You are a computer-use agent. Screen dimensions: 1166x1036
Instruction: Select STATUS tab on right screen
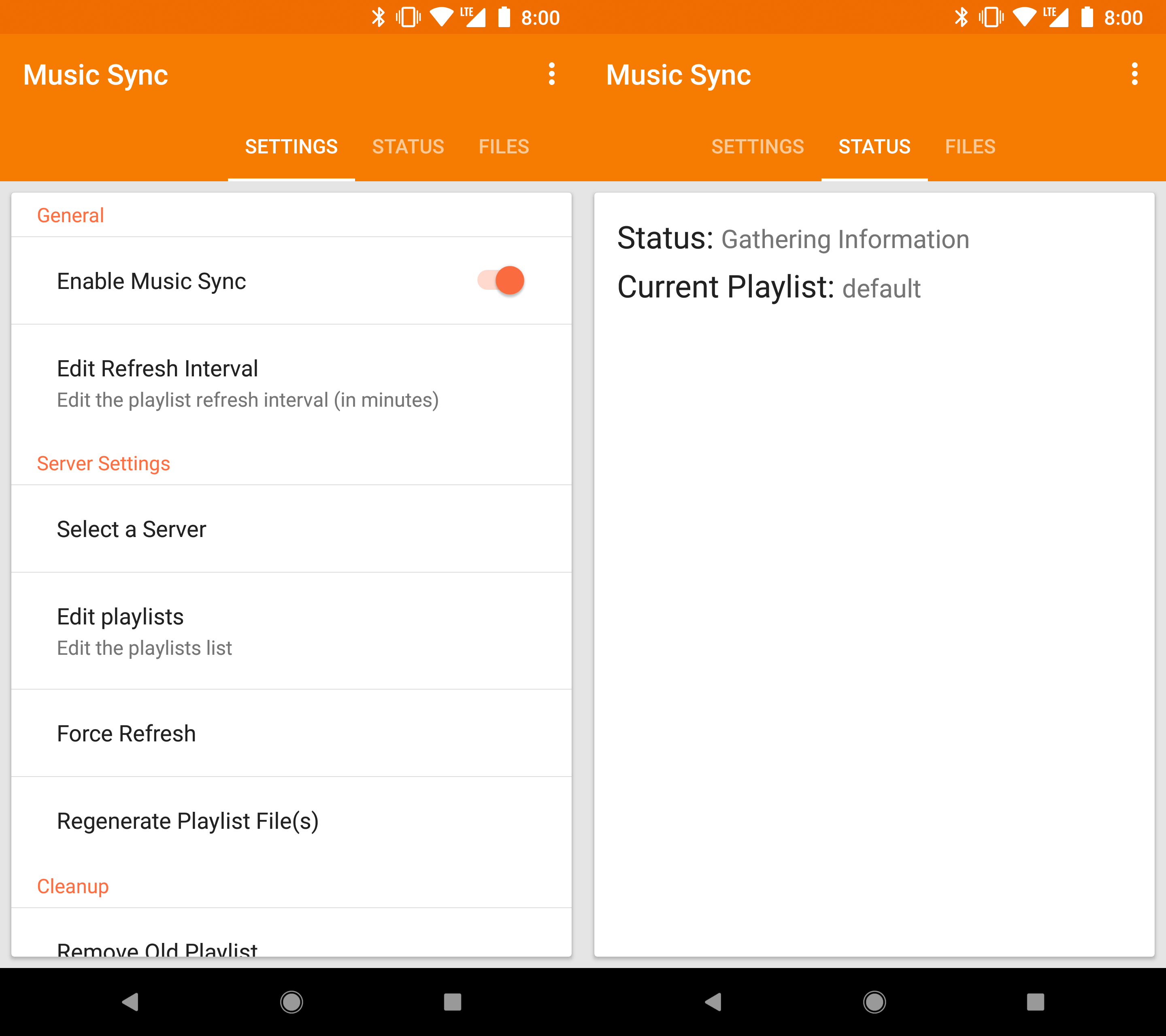pos(874,146)
